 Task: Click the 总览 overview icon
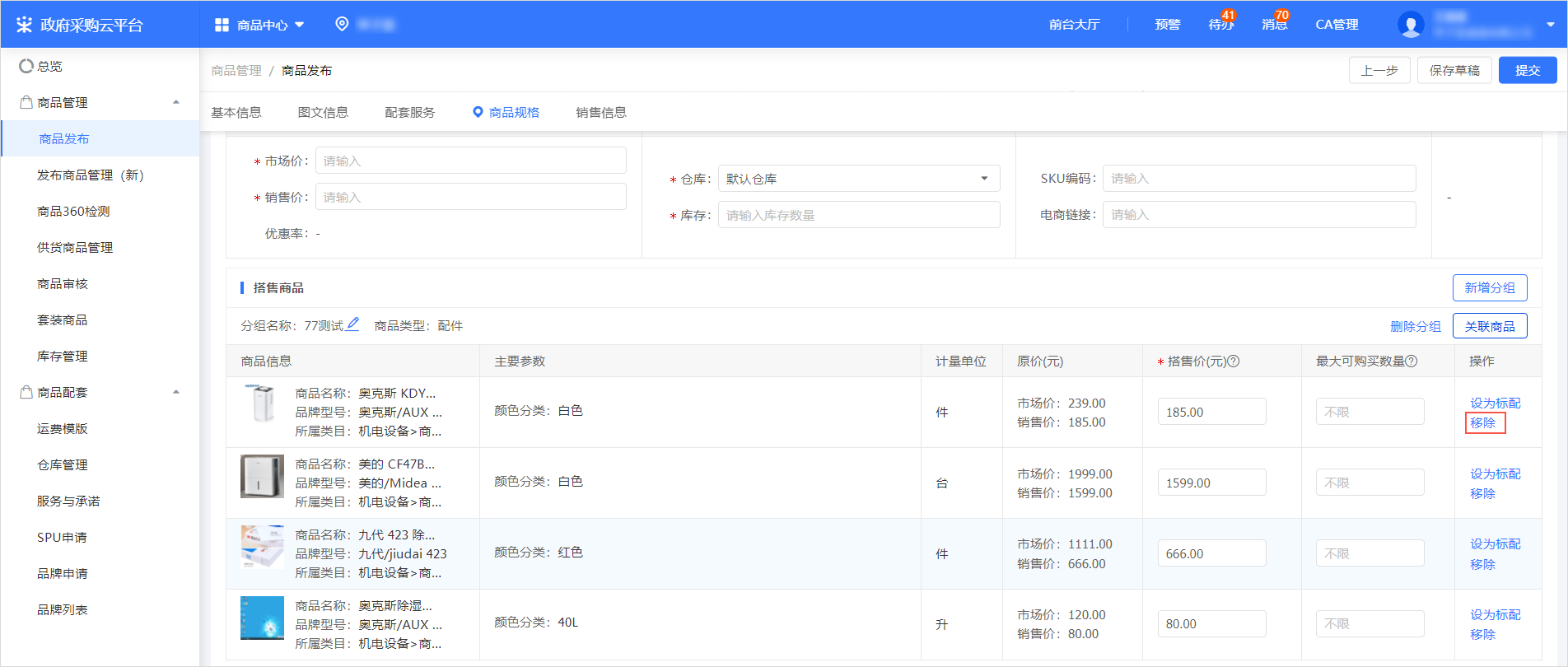click(x=26, y=66)
